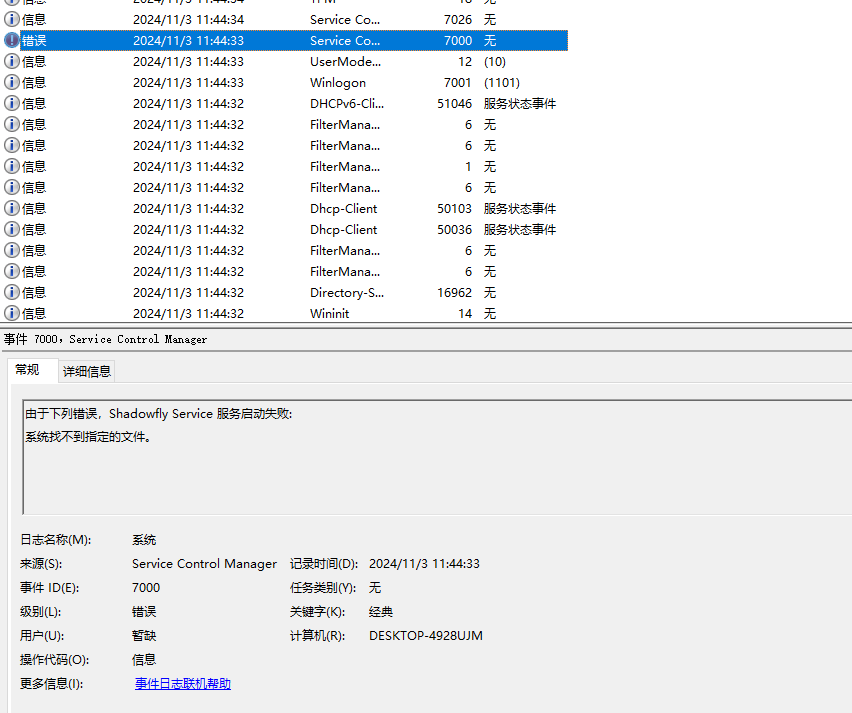Click the 7000 value beside 事件 ID(E)
This screenshot has height=713, width=852.
(x=146, y=587)
